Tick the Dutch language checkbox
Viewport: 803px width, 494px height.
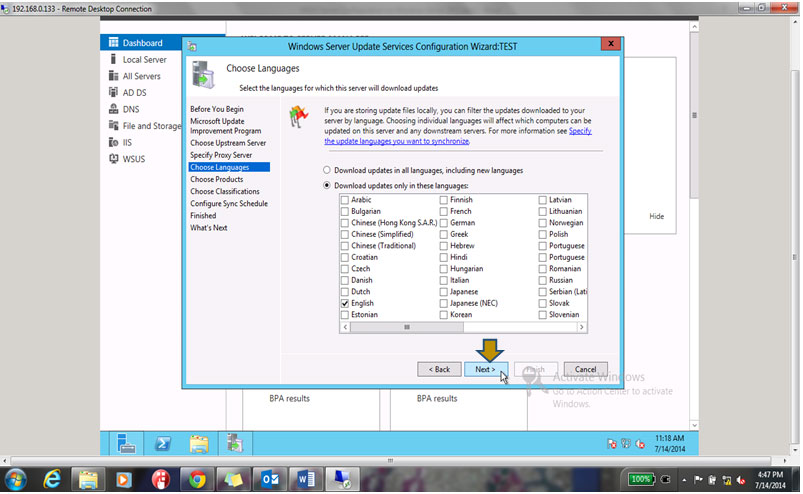(345, 292)
